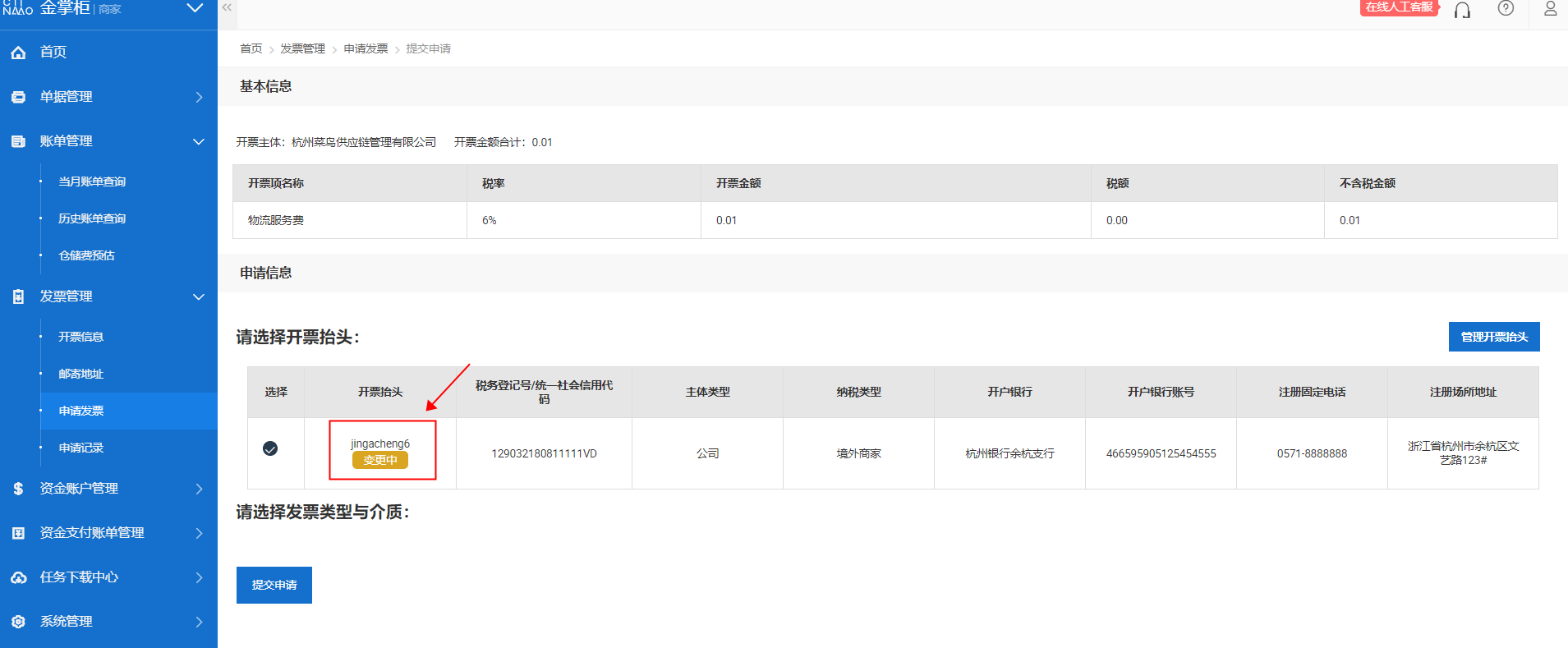1568x648 pixels.
Task: Click the 变更中 status tag
Action: 380,460
